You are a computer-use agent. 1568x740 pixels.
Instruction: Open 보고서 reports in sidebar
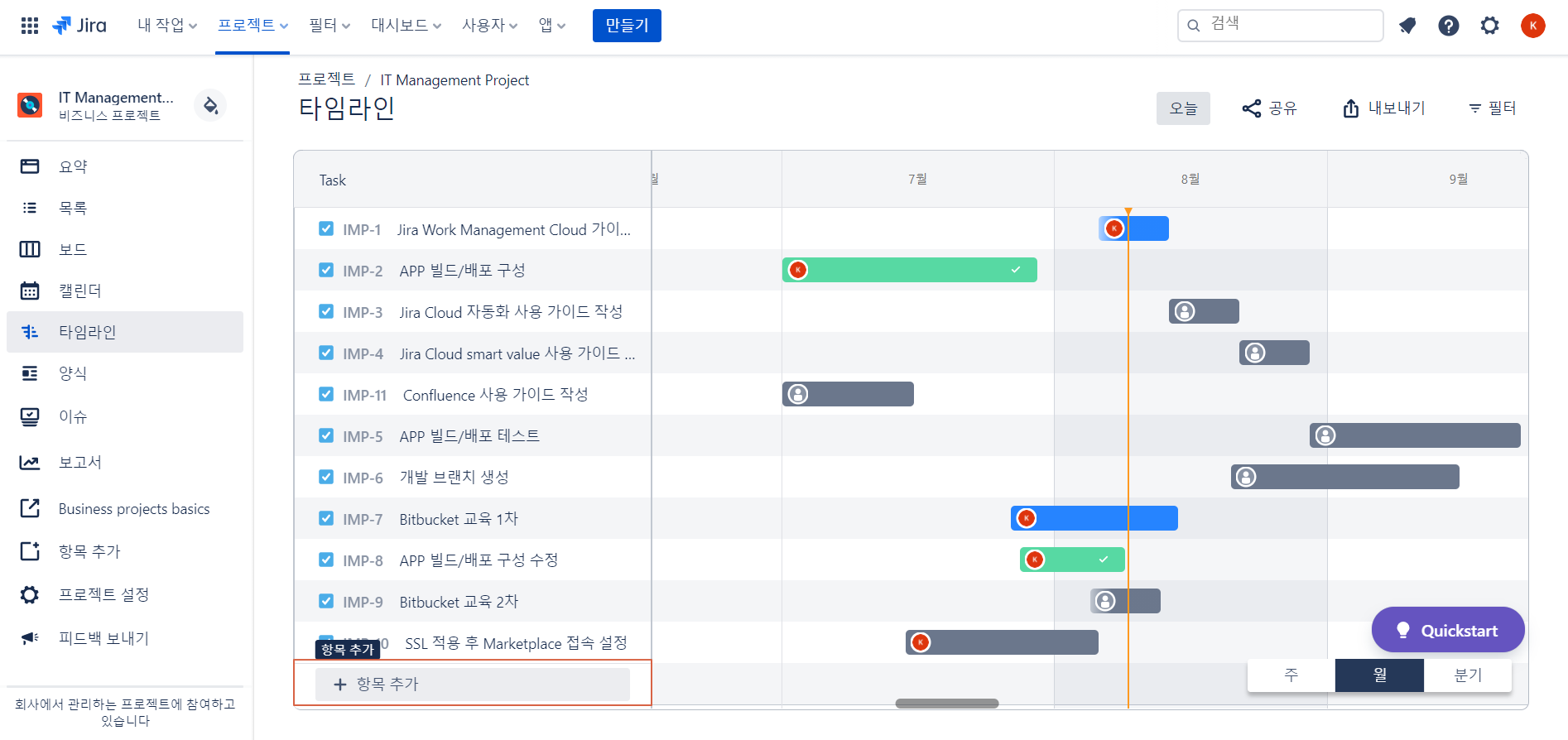click(125, 462)
